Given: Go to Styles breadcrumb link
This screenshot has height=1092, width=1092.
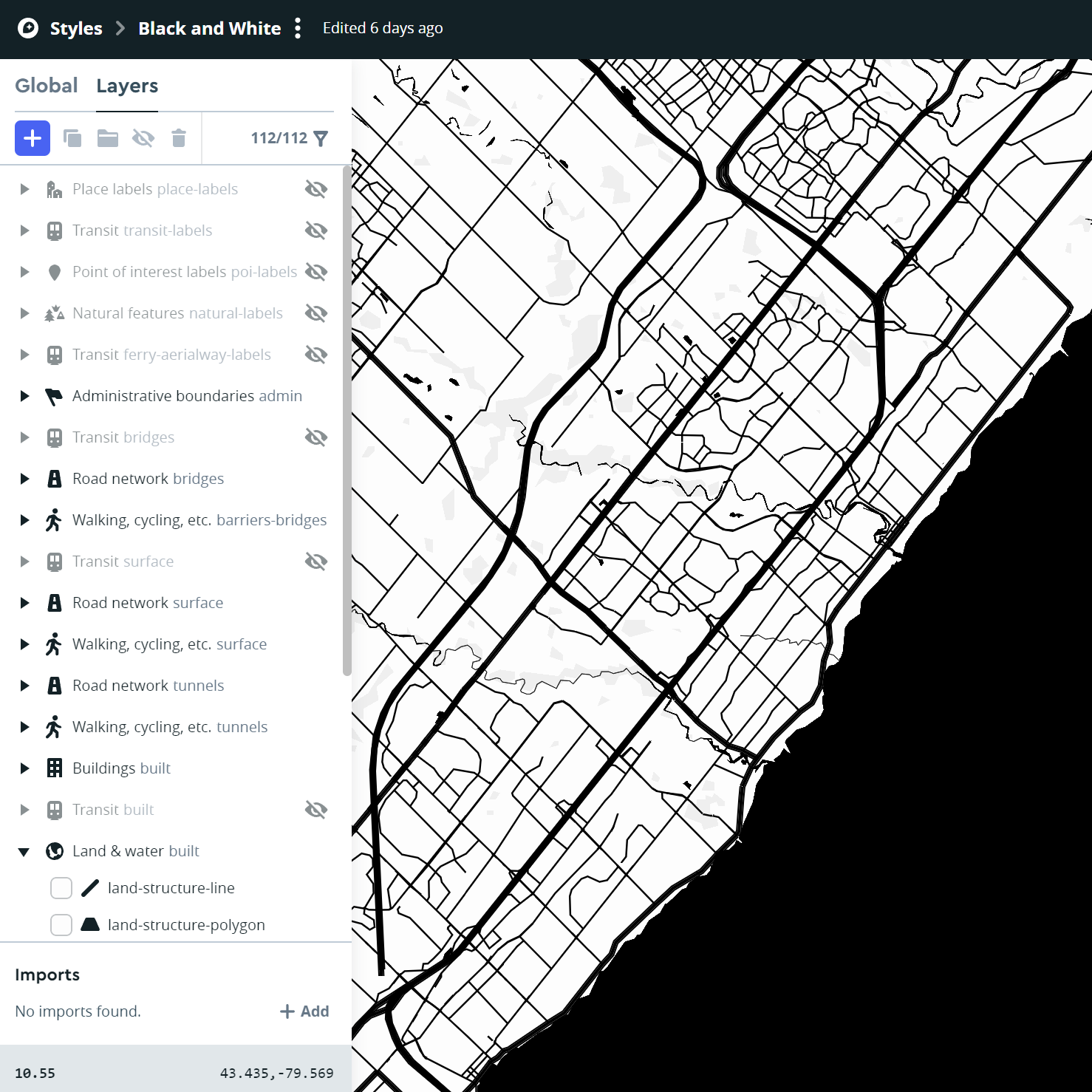Looking at the screenshot, I should click(76, 29).
